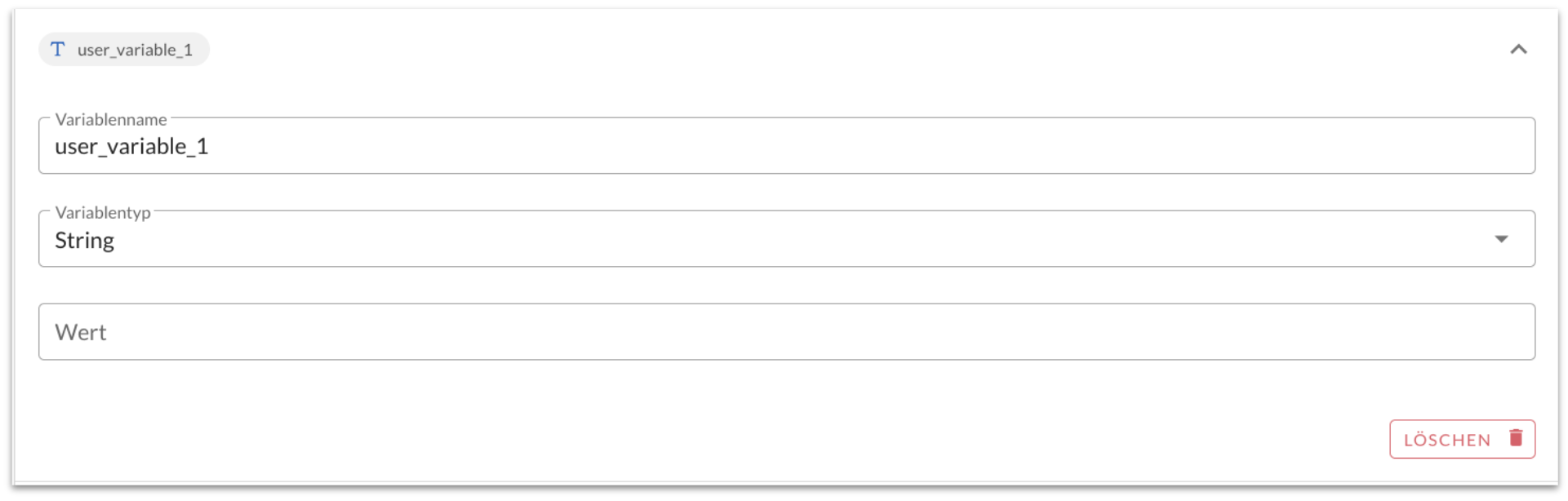Viewport: 1568px width, 501px height.
Task: Click empty space right of the Wert placeholder
Action: [817, 332]
